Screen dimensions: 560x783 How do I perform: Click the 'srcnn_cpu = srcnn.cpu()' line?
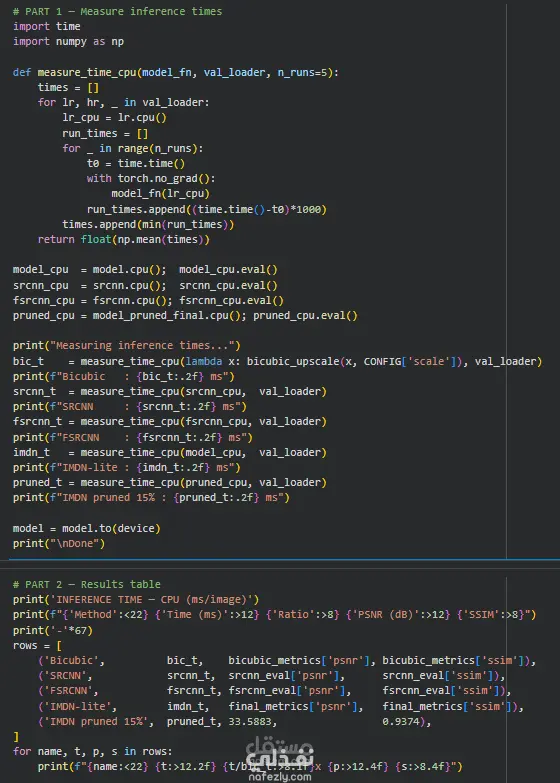[145, 286]
